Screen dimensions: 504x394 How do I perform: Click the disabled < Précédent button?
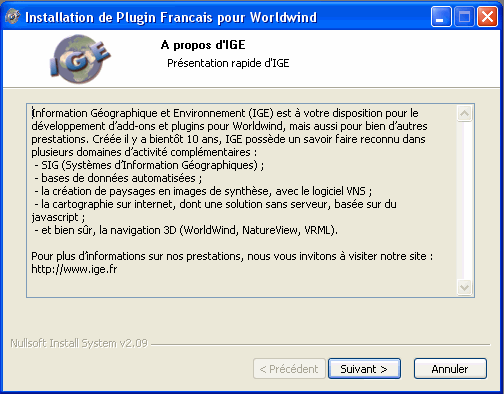289,369
